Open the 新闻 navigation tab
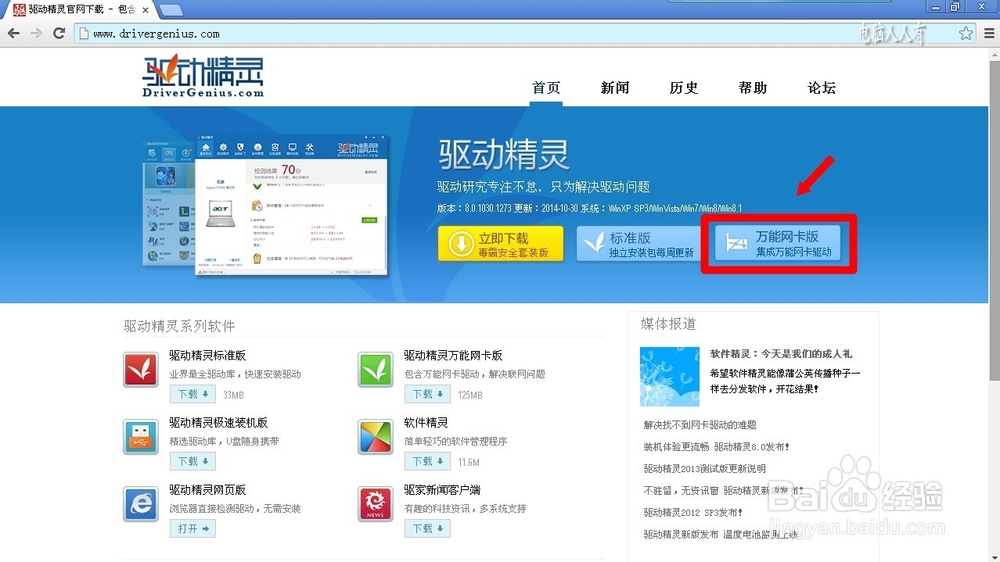The width and height of the screenshot is (1000, 562). (615, 88)
